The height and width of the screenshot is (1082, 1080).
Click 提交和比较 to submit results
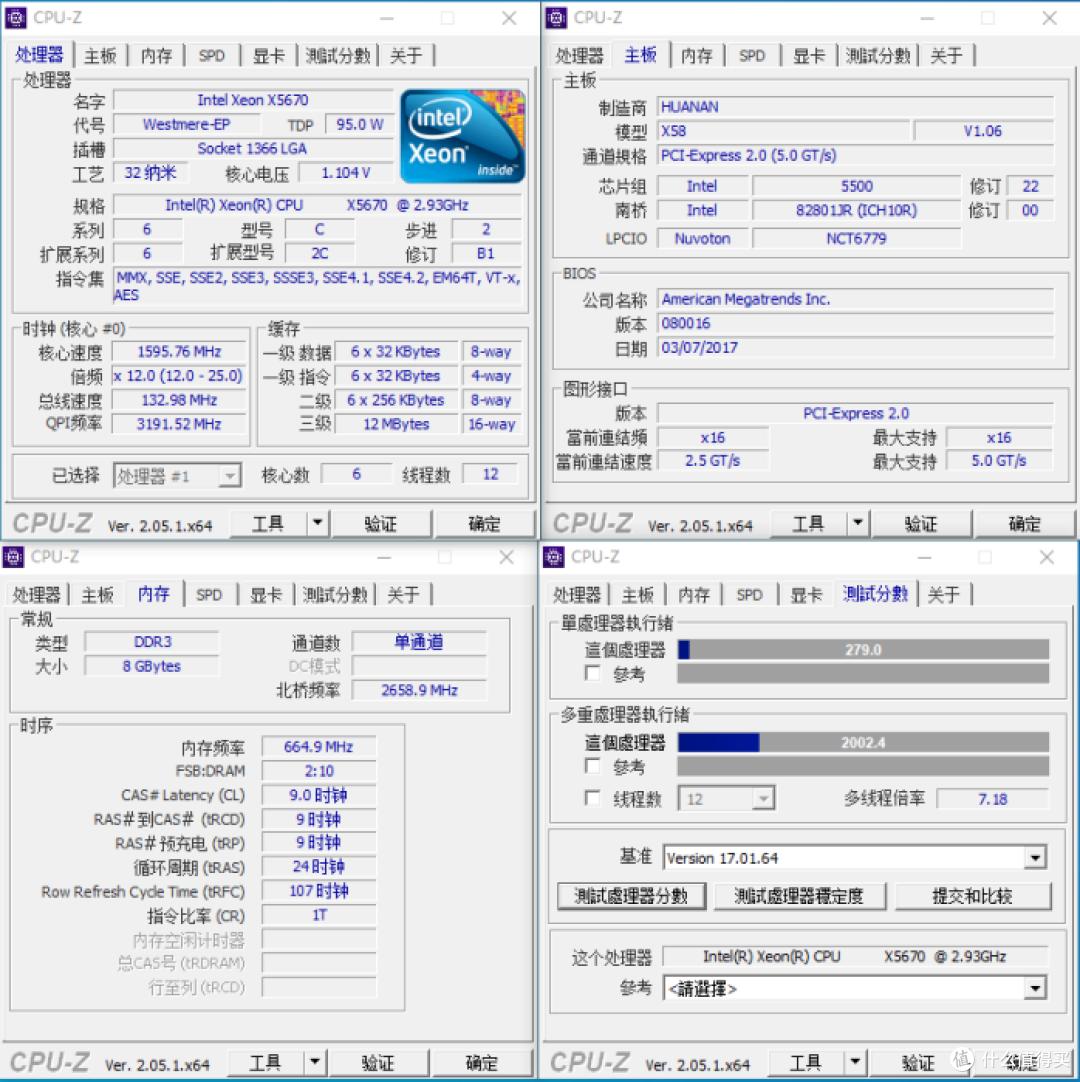(972, 896)
